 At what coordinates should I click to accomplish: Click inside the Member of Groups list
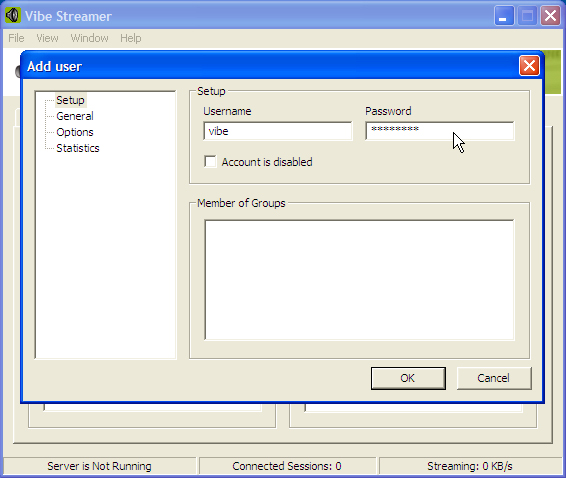click(360, 280)
